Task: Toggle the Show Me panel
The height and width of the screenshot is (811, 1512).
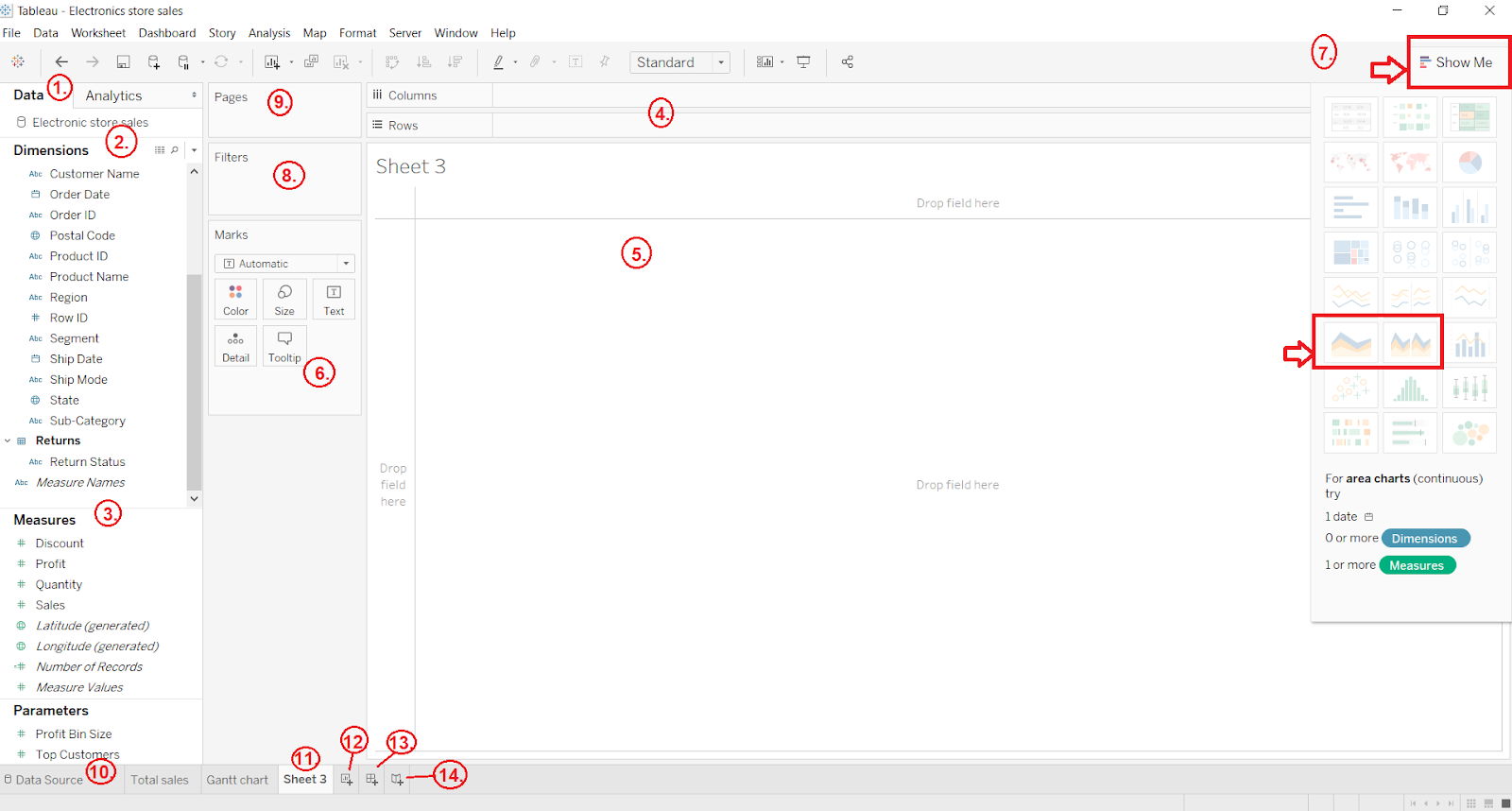Action: pos(1456,62)
